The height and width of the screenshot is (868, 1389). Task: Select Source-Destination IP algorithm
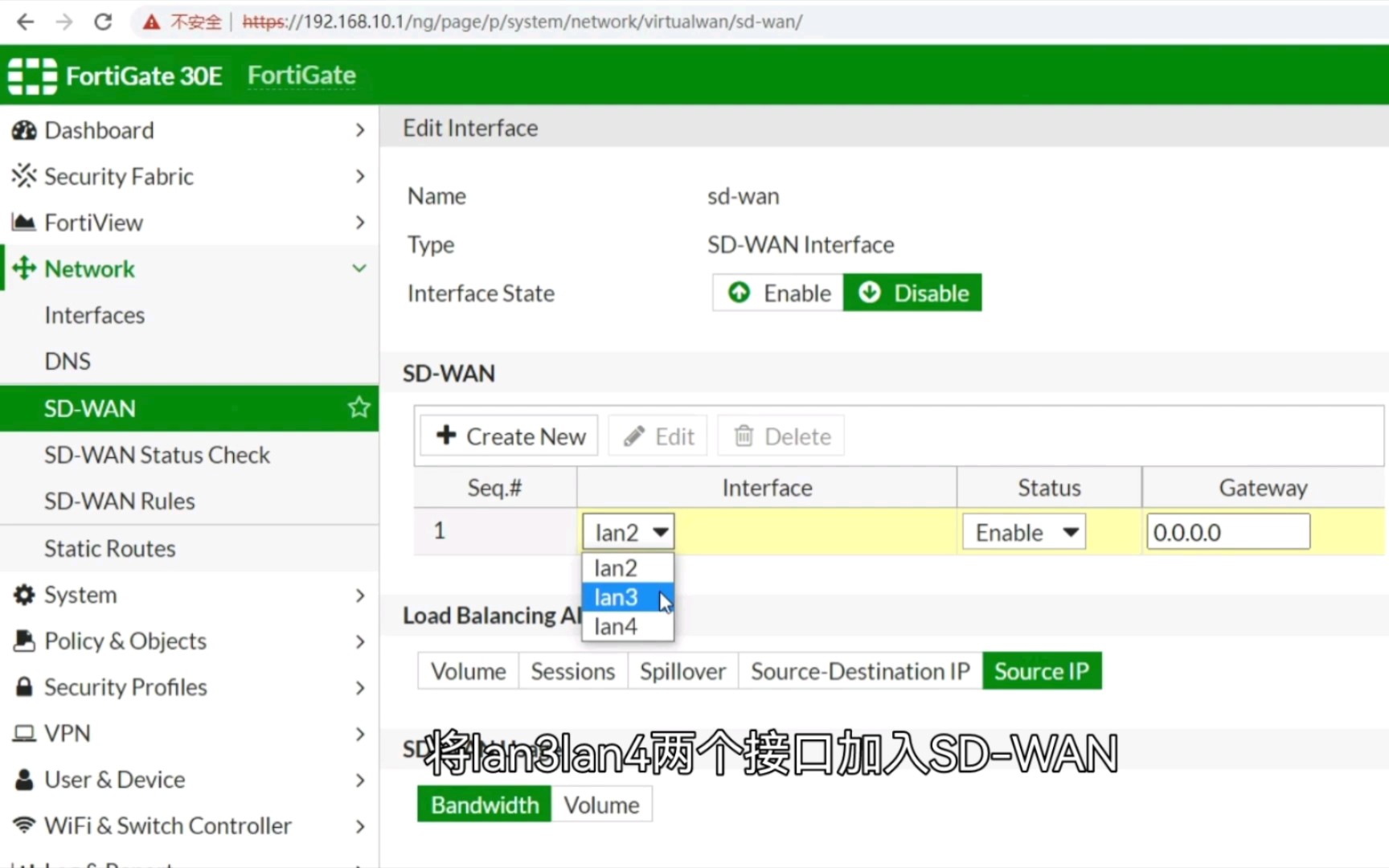point(861,671)
